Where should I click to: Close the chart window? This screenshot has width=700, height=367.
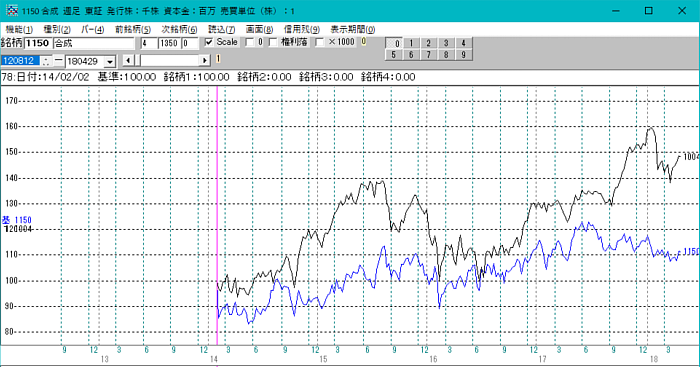682,11
